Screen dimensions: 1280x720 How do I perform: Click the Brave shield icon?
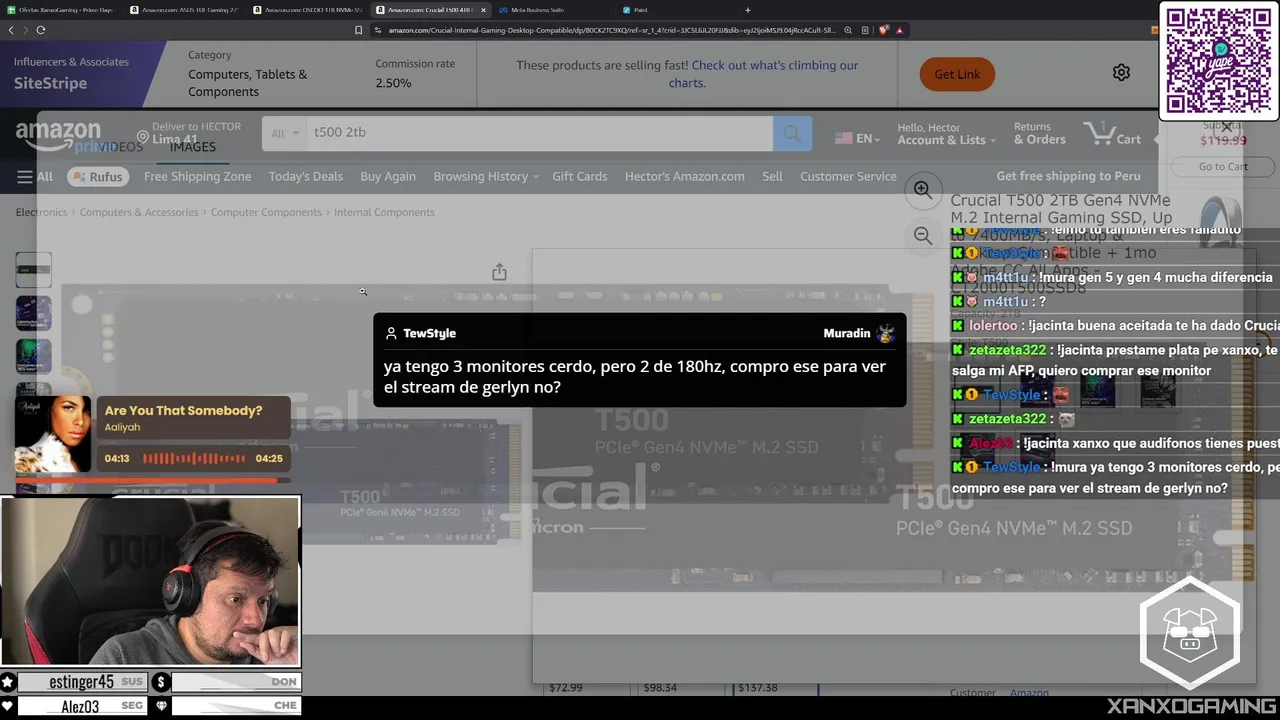[x=884, y=30]
